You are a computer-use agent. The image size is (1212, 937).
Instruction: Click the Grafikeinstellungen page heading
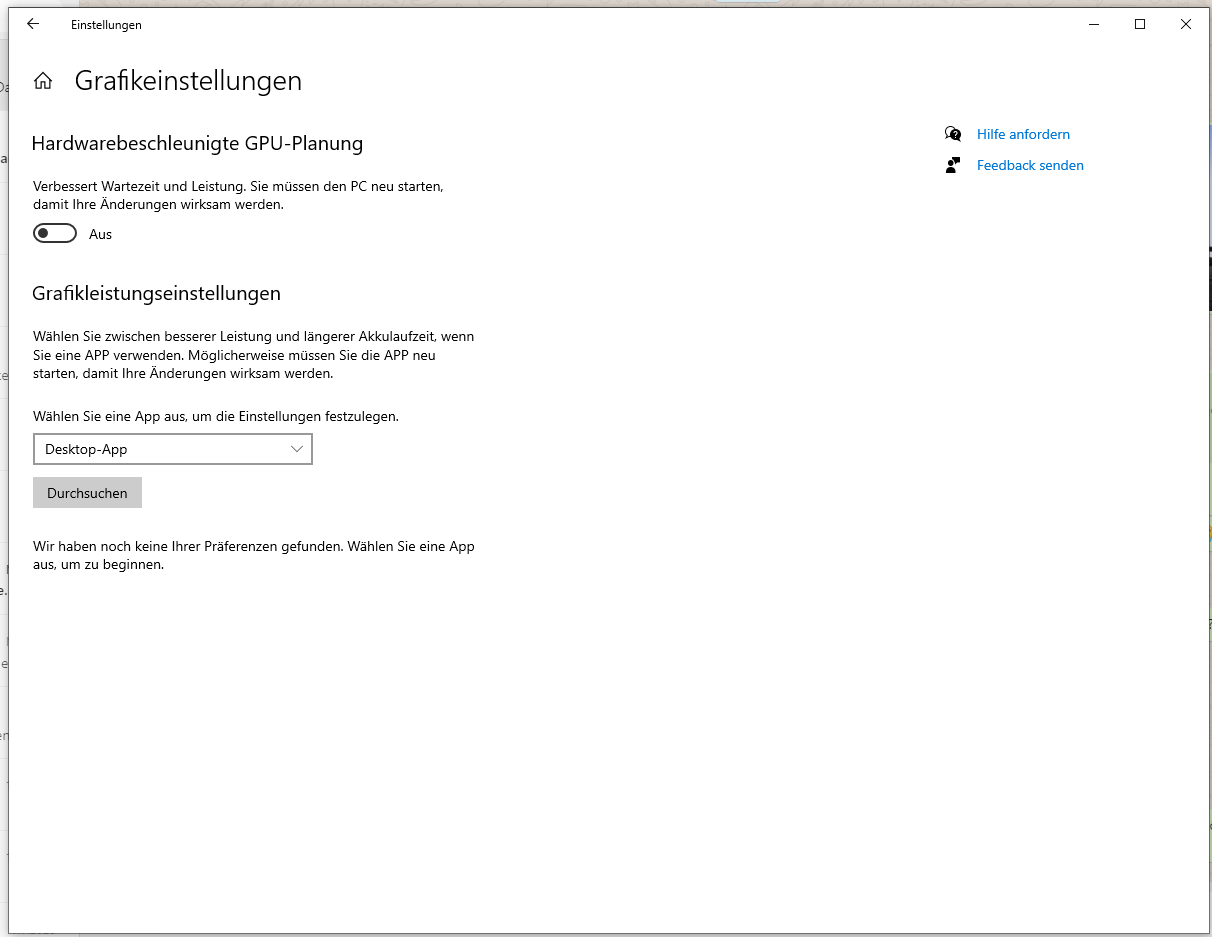[x=188, y=81]
